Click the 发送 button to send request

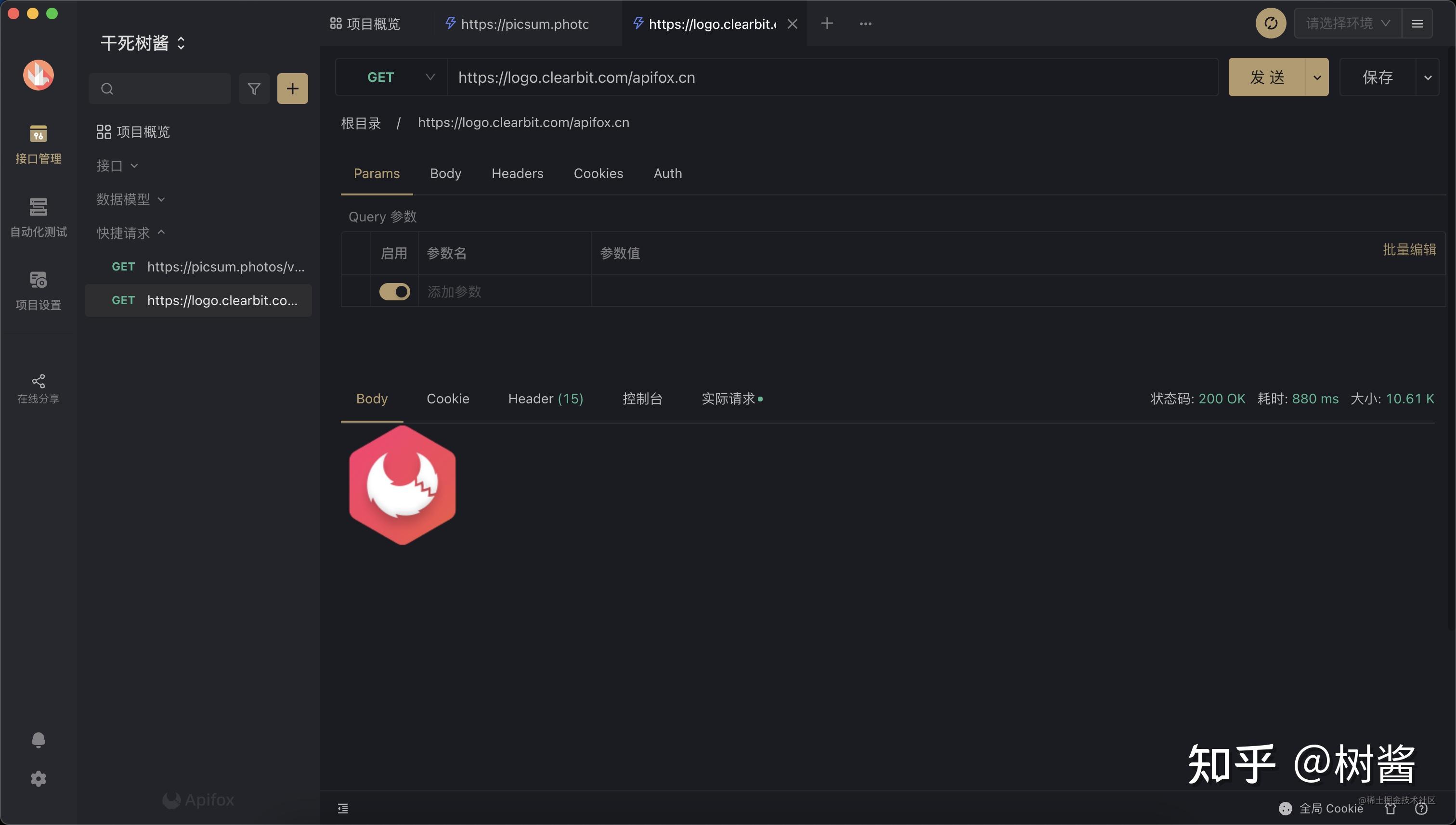[x=1268, y=77]
